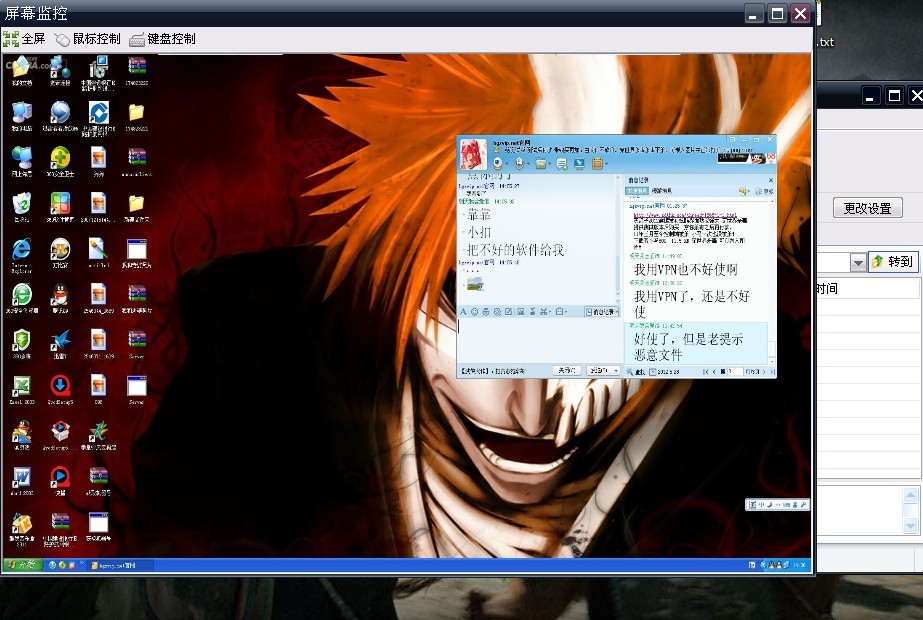
Task: Click the received image thumbnail in chat
Action: pyautogui.click(x=475, y=284)
